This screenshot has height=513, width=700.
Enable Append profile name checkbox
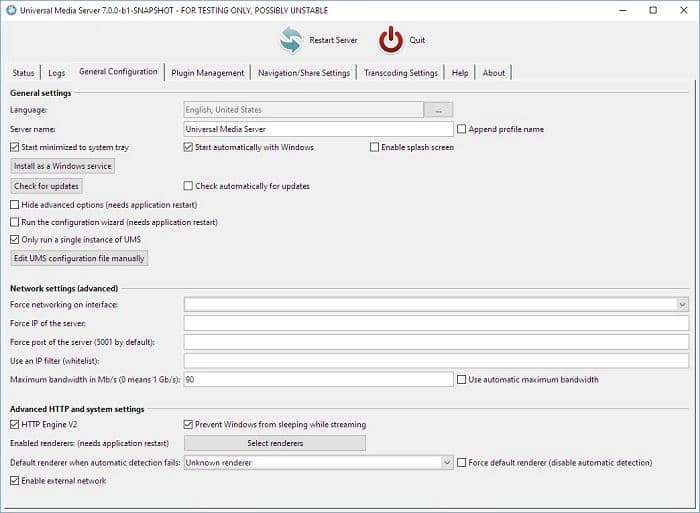(x=462, y=129)
